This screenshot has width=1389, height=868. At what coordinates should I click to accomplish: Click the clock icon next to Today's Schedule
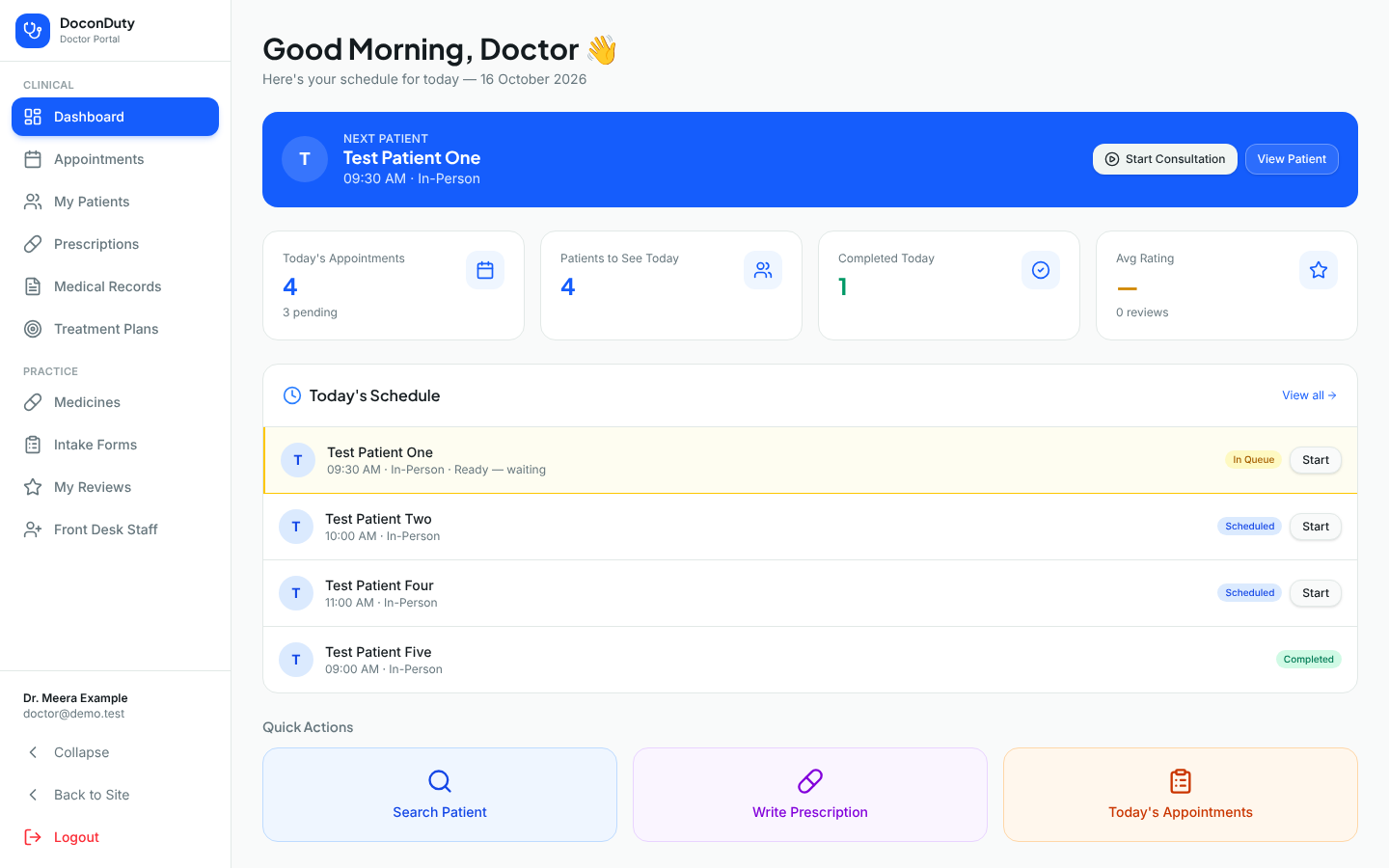[x=292, y=395]
